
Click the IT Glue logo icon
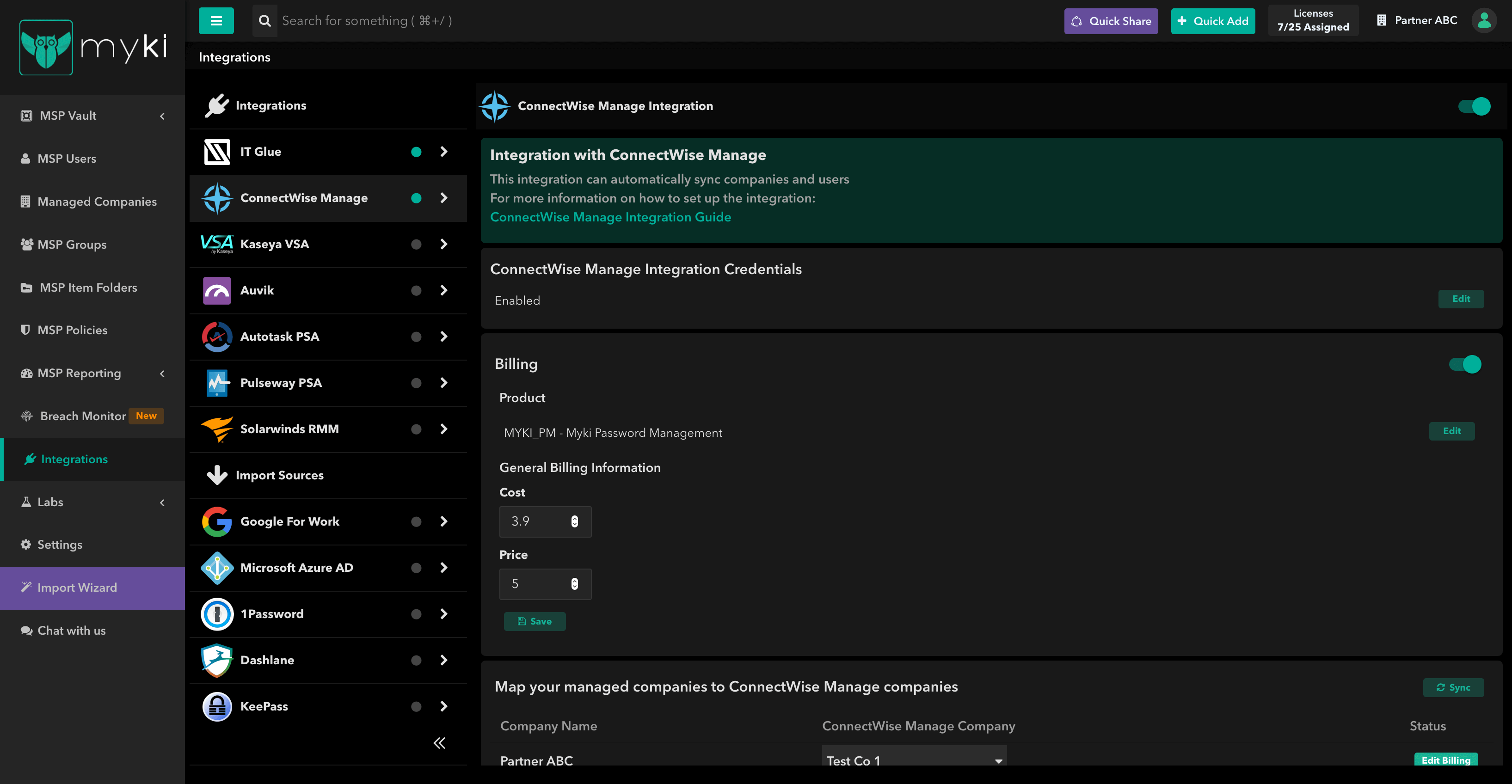coord(217,152)
